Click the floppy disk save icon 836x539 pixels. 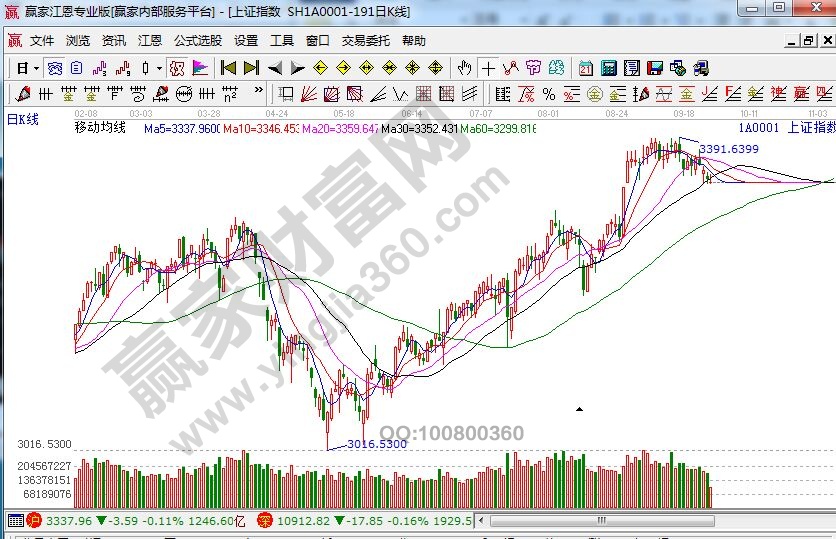coord(653,68)
